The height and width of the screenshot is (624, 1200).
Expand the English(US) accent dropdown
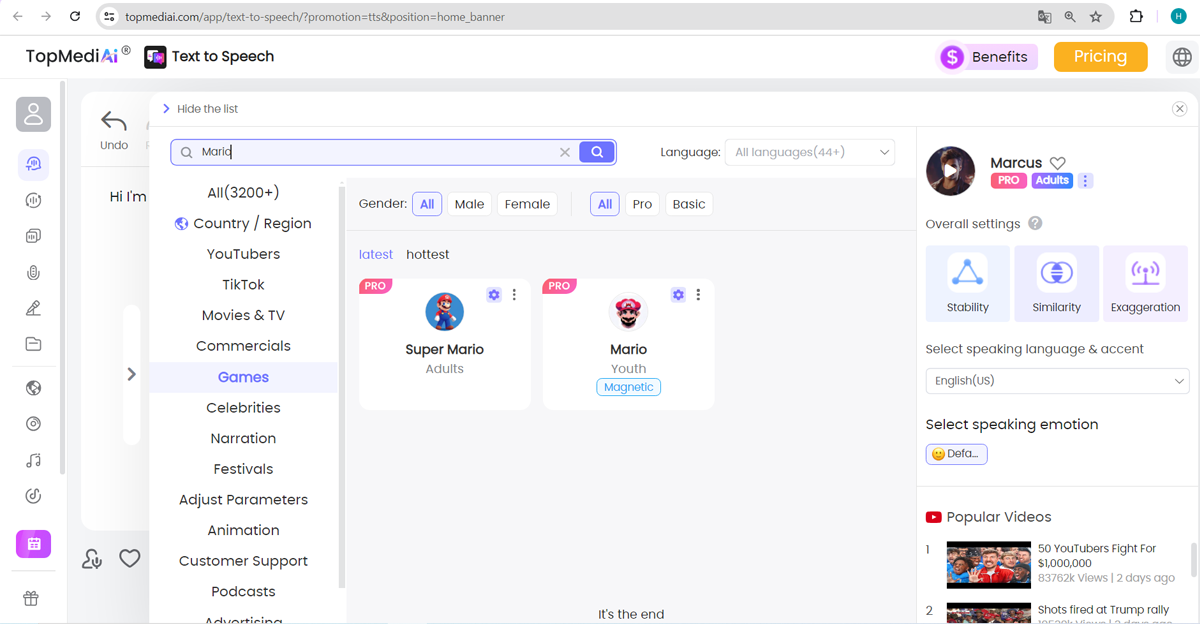(1057, 381)
